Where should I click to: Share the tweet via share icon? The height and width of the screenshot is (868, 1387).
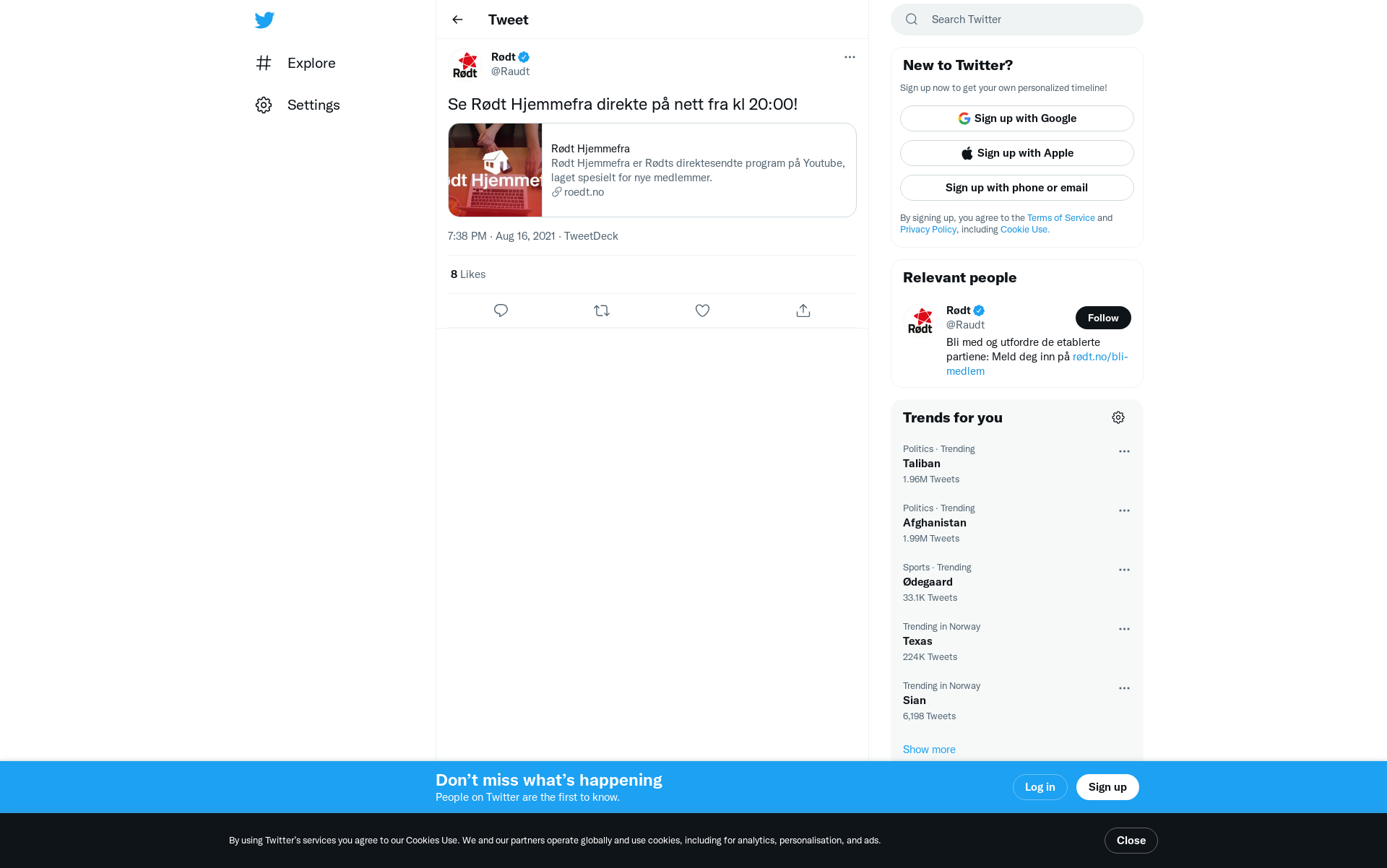click(x=803, y=311)
